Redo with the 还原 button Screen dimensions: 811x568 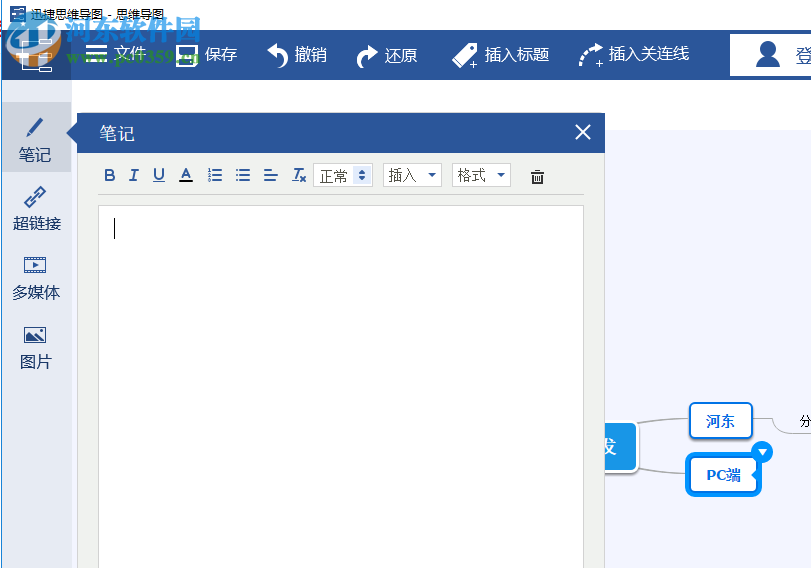click(387, 55)
